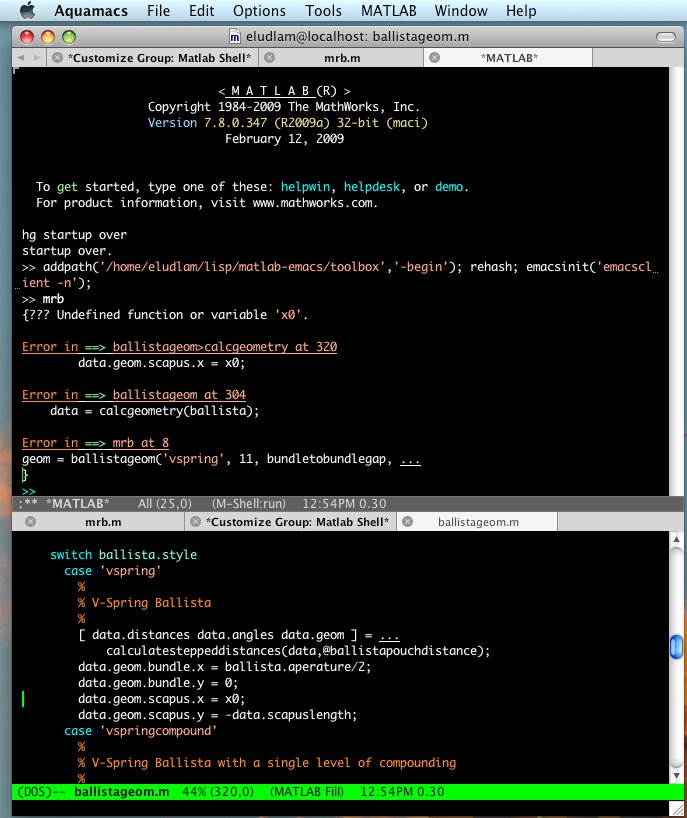Close the ballistageom.m tab

click(x=406, y=522)
